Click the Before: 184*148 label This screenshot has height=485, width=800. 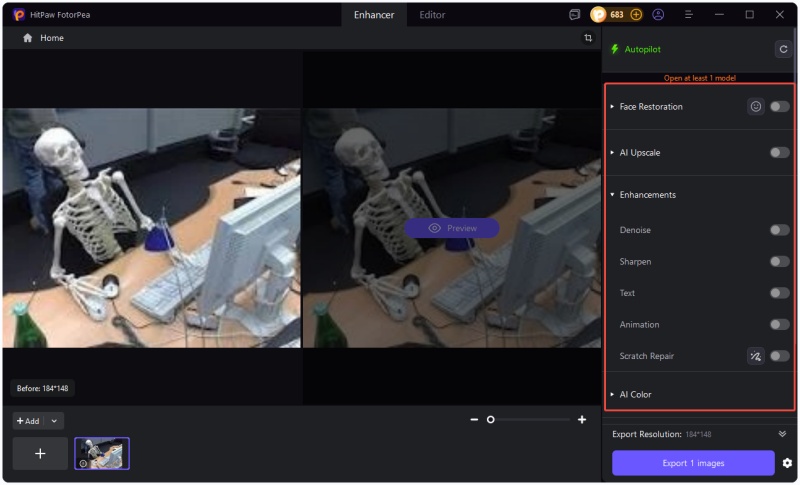pos(42,389)
